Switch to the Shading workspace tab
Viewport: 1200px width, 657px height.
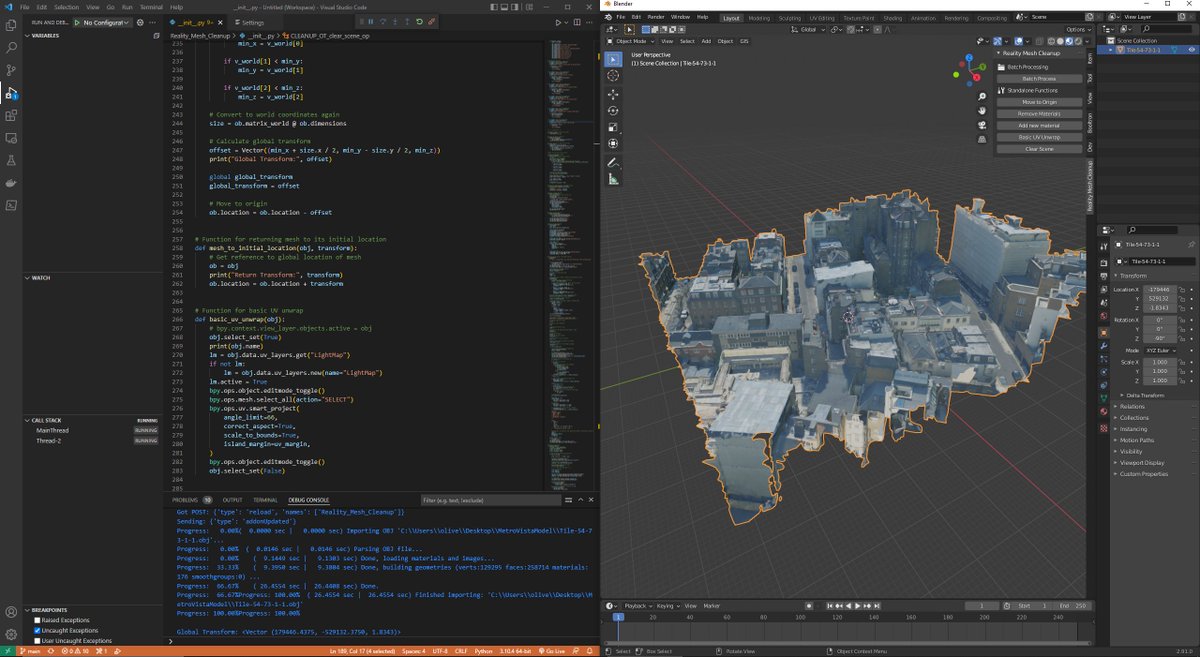click(892, 17)
